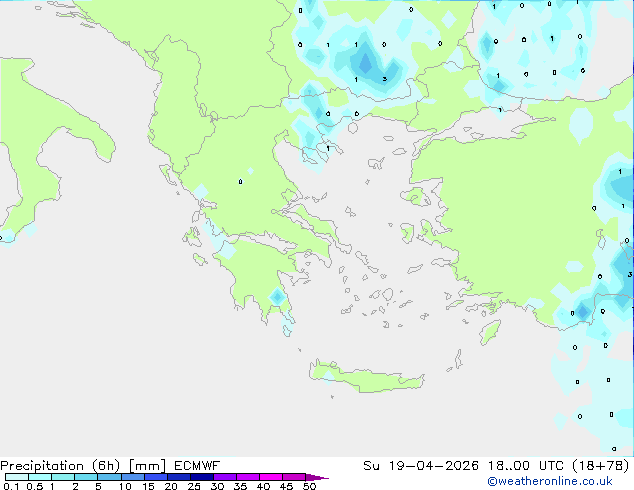Select the 25–30 mm dark navy legend swatch
The image size is (634, 490).
coord(202,477)
